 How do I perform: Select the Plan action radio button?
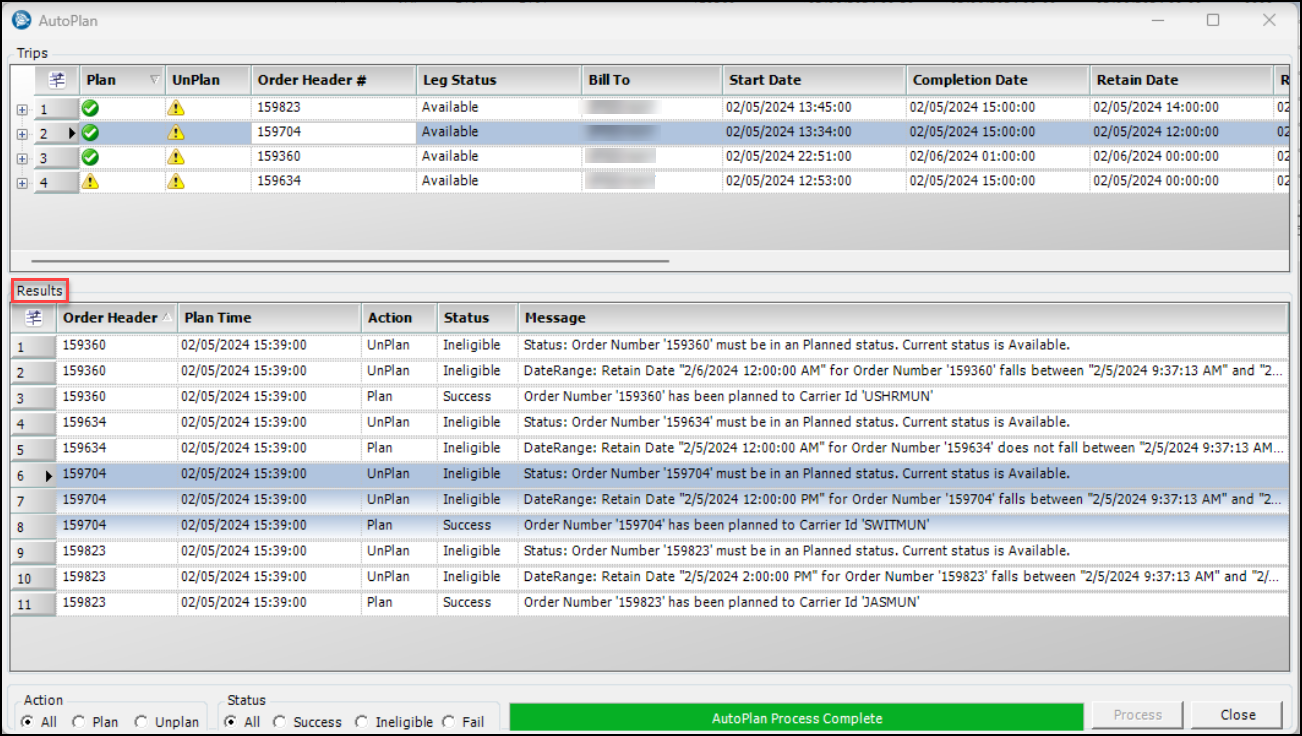click(x=79, y=722)
